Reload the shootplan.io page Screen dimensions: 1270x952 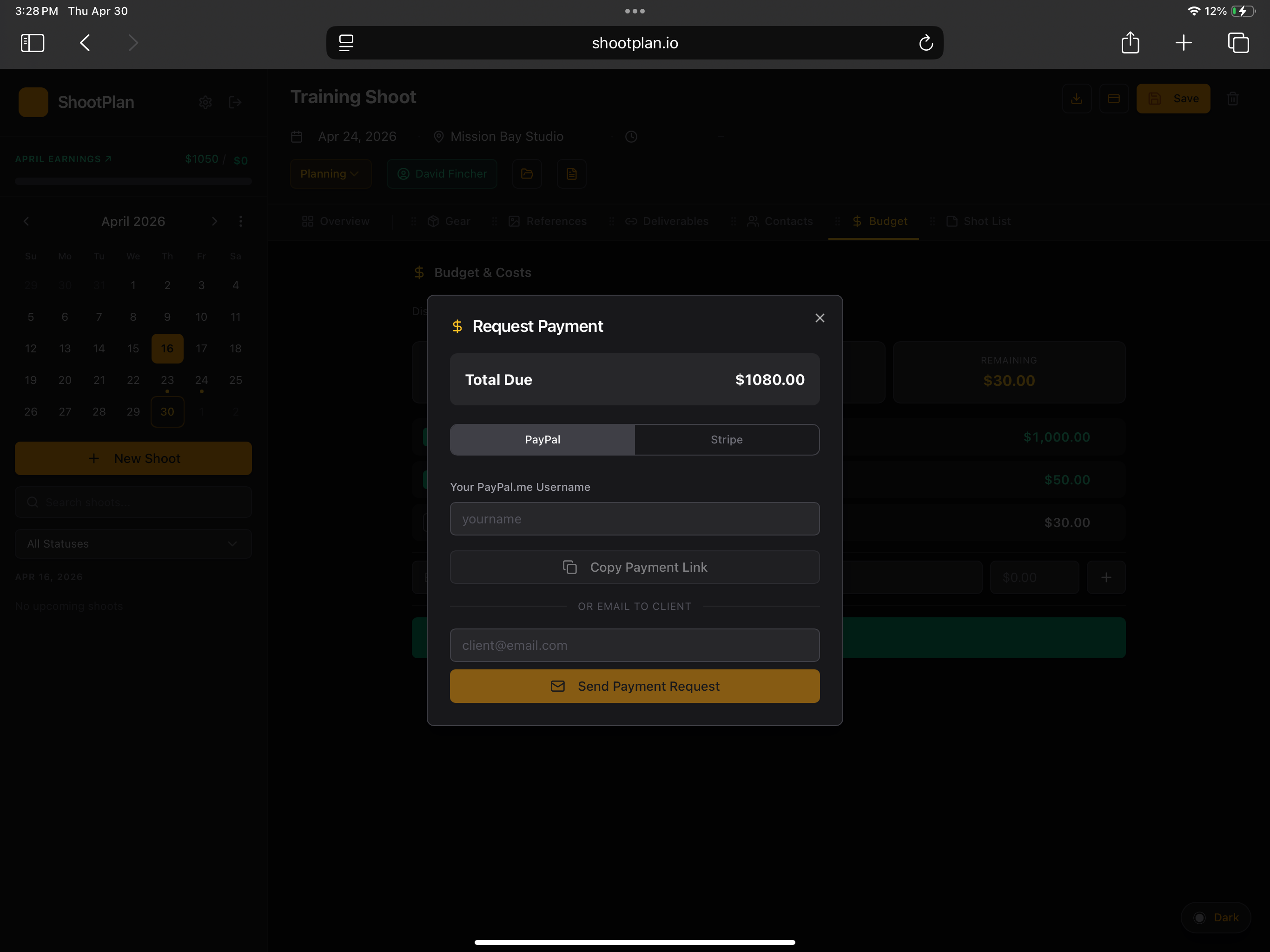[x=926, y=42]
